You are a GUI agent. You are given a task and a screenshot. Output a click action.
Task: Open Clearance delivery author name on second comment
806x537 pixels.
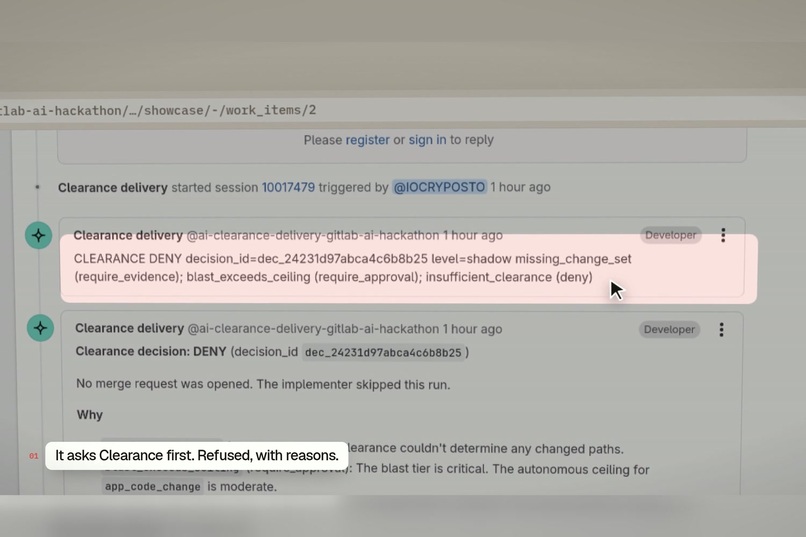[130, 328]
